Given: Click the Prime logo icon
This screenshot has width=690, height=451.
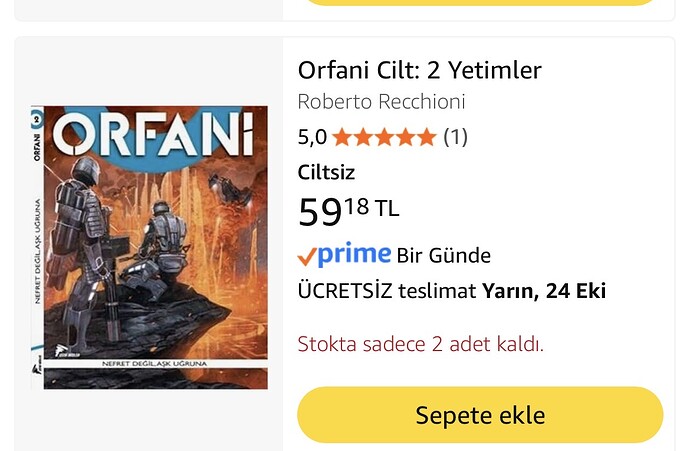Looking at the screenshot, I should point(354,254).
